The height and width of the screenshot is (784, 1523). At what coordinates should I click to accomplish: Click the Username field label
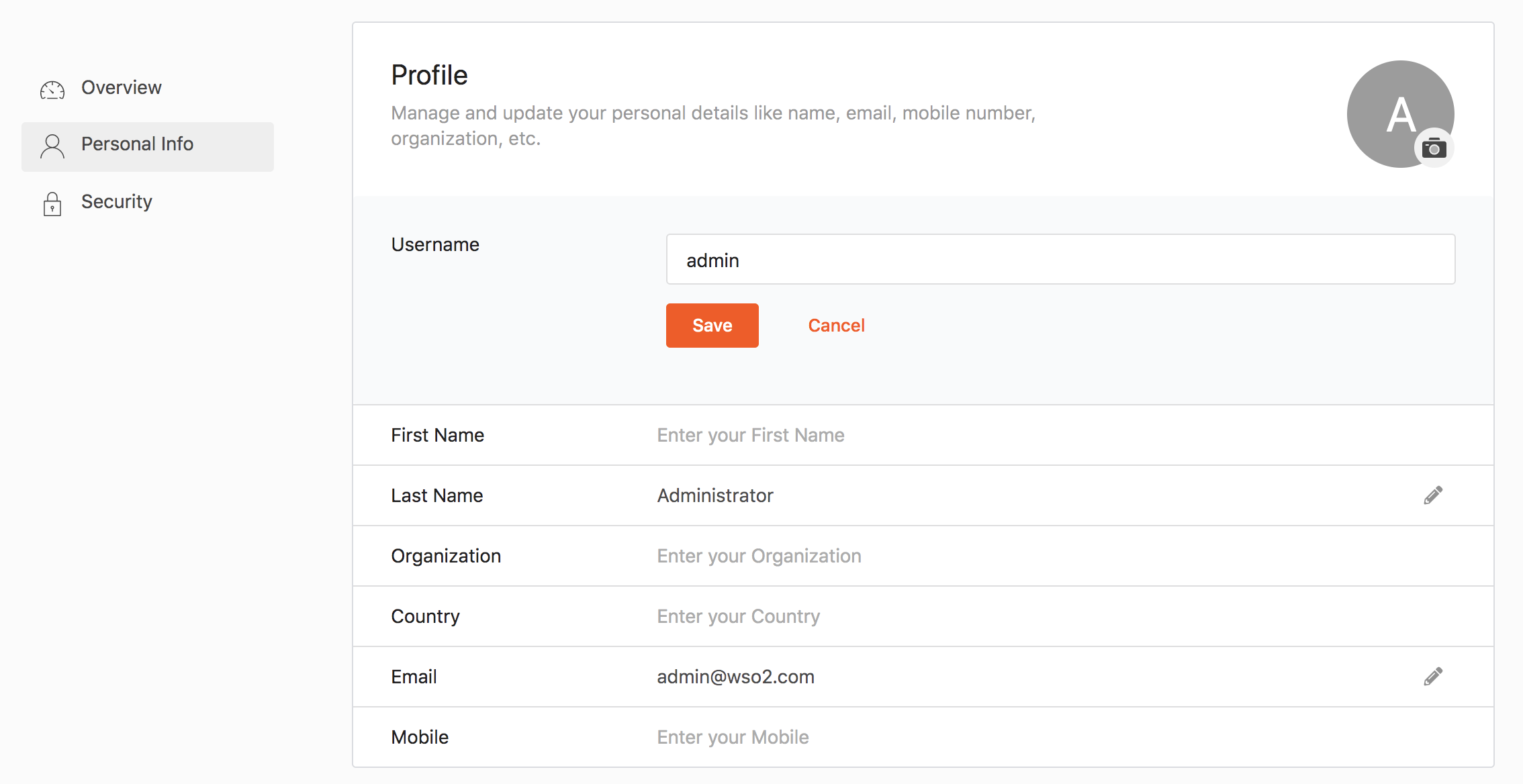point(435,244)
